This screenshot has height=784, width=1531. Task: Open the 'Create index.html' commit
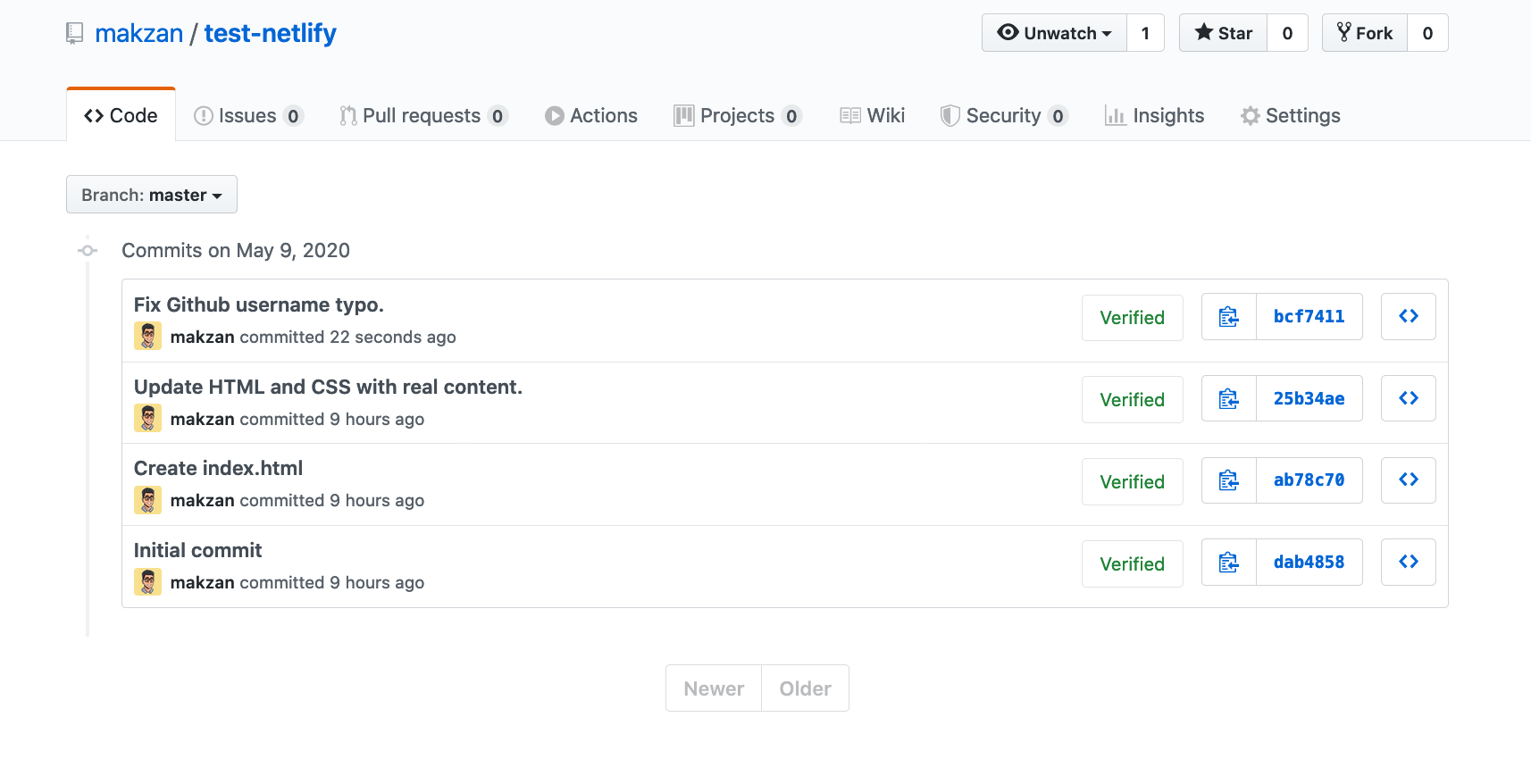pos(218,468)
